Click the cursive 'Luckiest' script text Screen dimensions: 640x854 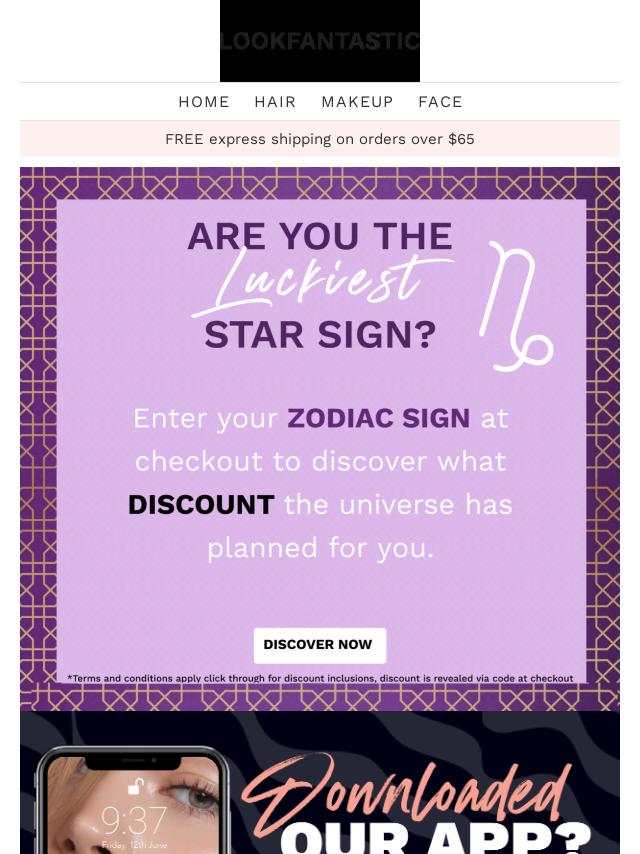320,280
